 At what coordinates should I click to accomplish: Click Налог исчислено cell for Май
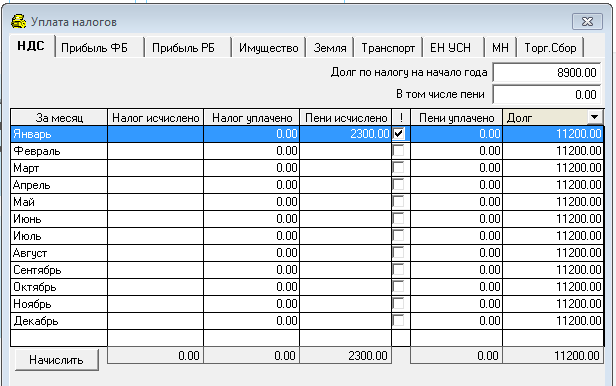point(156,202)
